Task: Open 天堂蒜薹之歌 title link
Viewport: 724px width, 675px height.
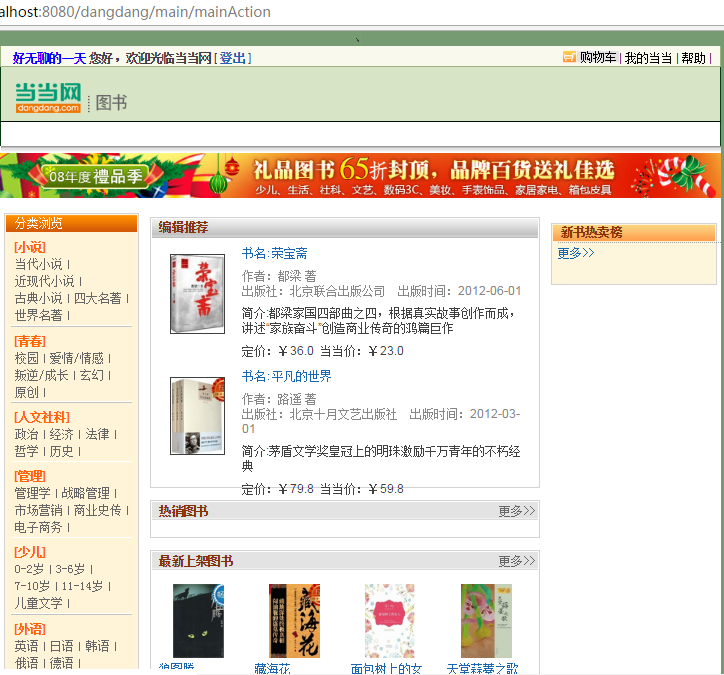Action: pos(483,668)
